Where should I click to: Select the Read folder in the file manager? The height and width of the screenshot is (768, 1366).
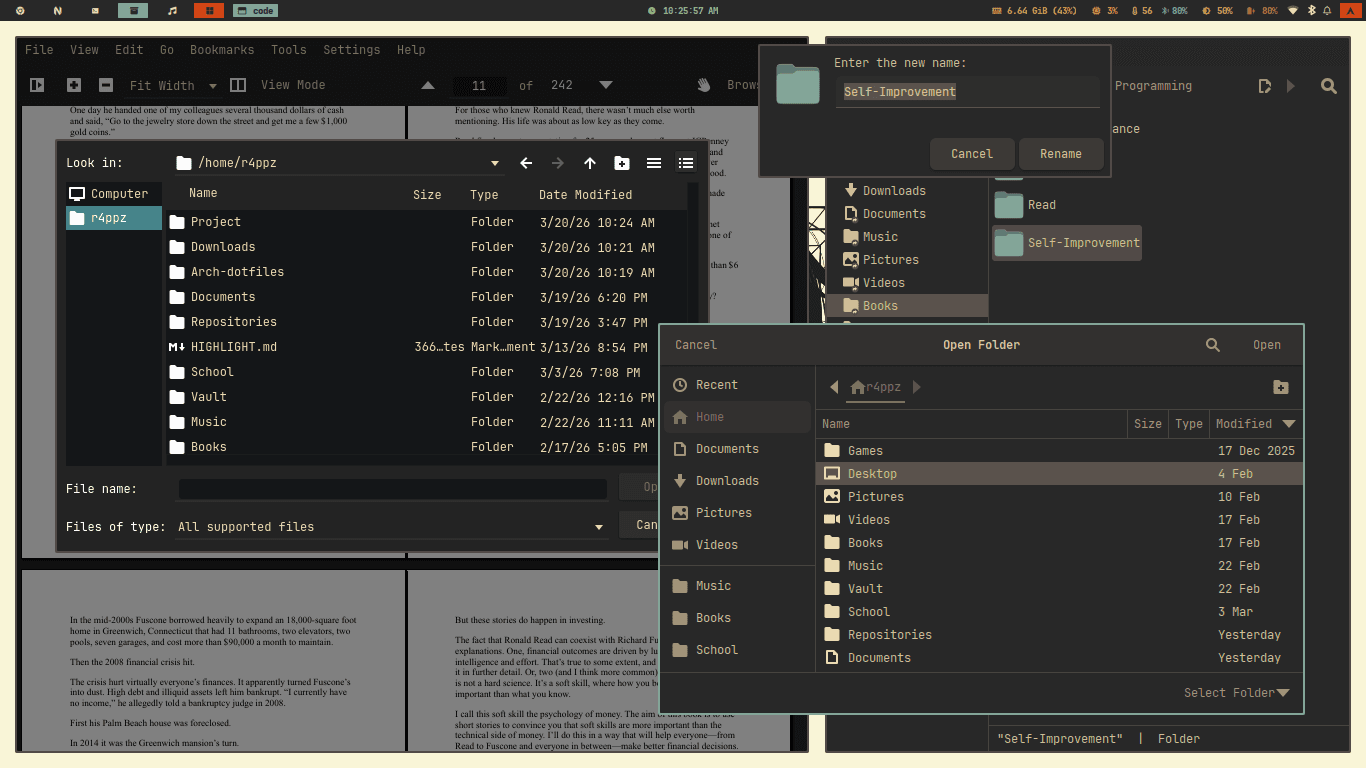click(1025, 205)
